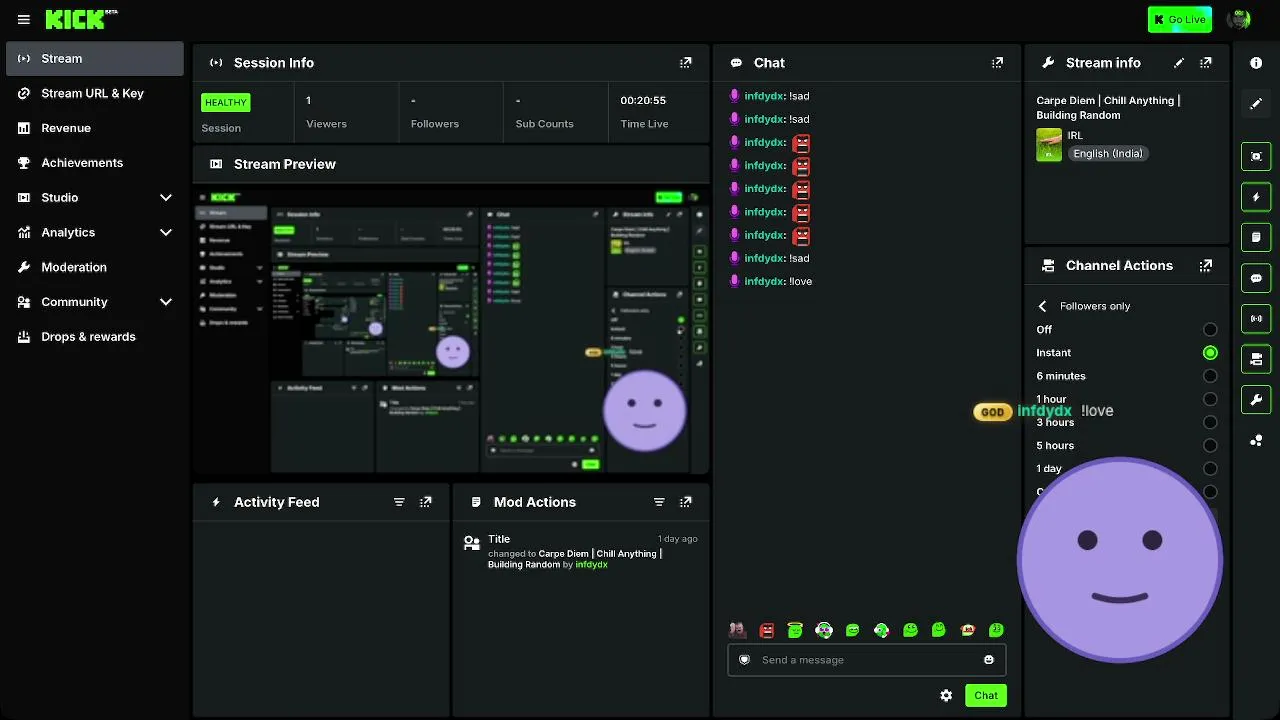Pop out the Chat panel
The width and height of the screenshot is (1280, 720).
click(997, 63)
